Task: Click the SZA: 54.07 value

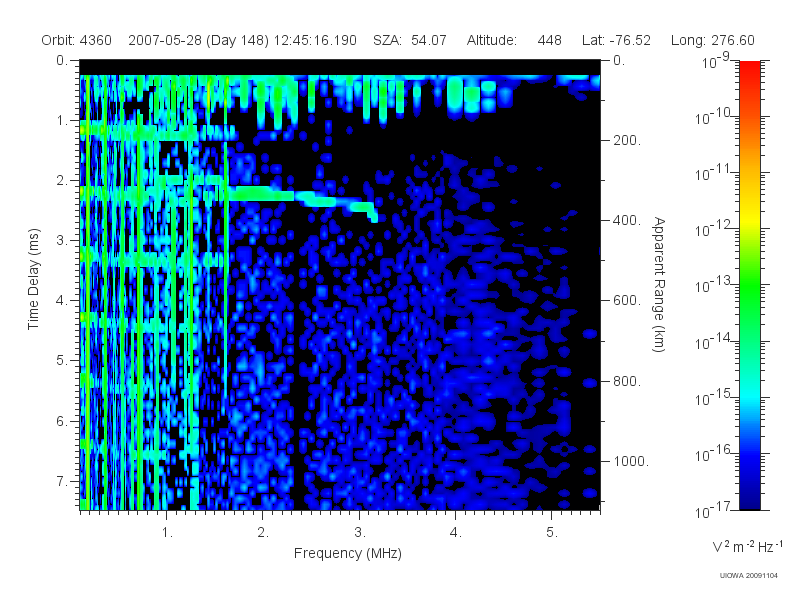Action: click(410, 40)
